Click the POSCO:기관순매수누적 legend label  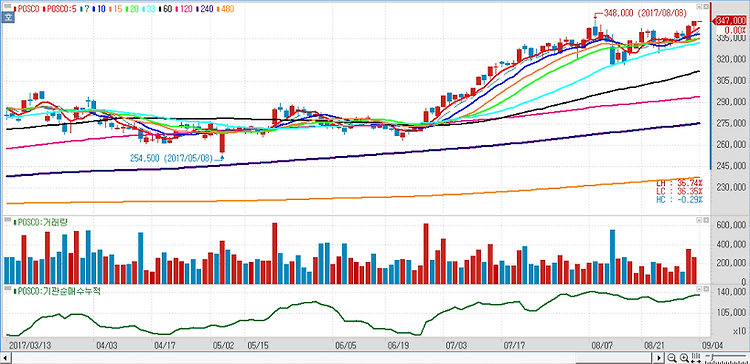coord(57,291)
